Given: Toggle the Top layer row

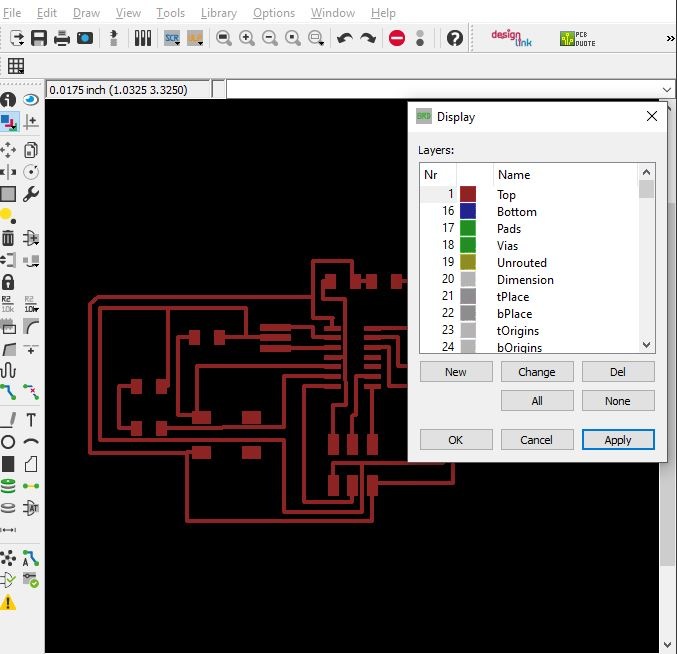Looking at the screenshot, I should (x=528, y=194).
